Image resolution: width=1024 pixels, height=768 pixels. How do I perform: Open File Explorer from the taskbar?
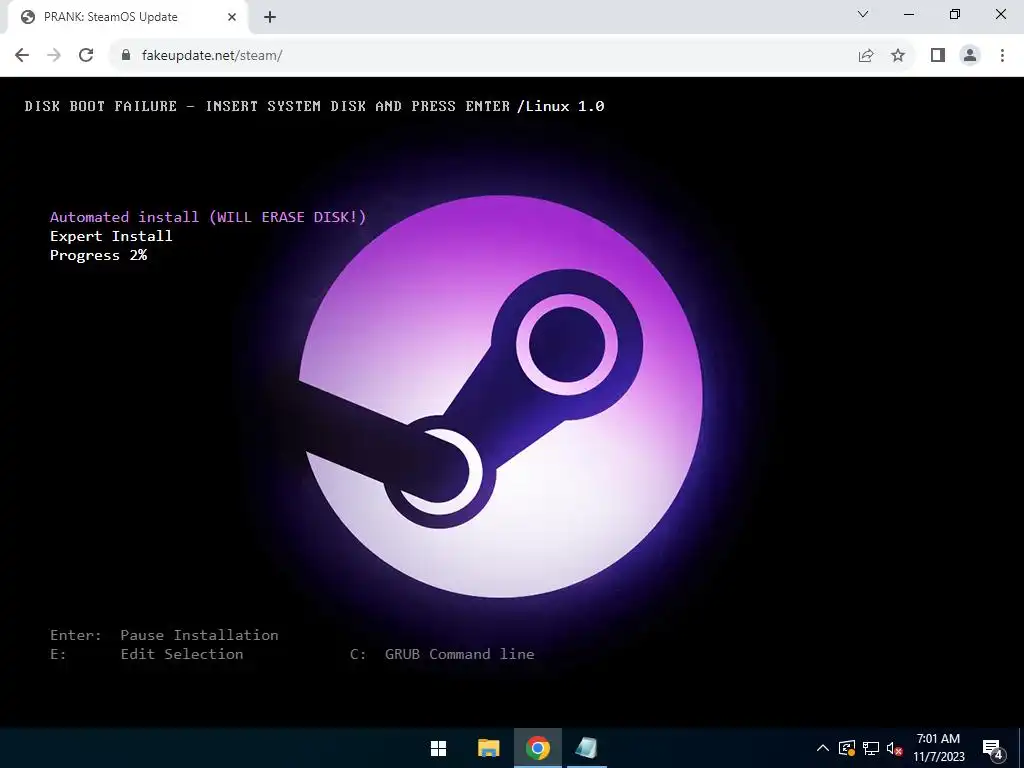pos(488,748)
